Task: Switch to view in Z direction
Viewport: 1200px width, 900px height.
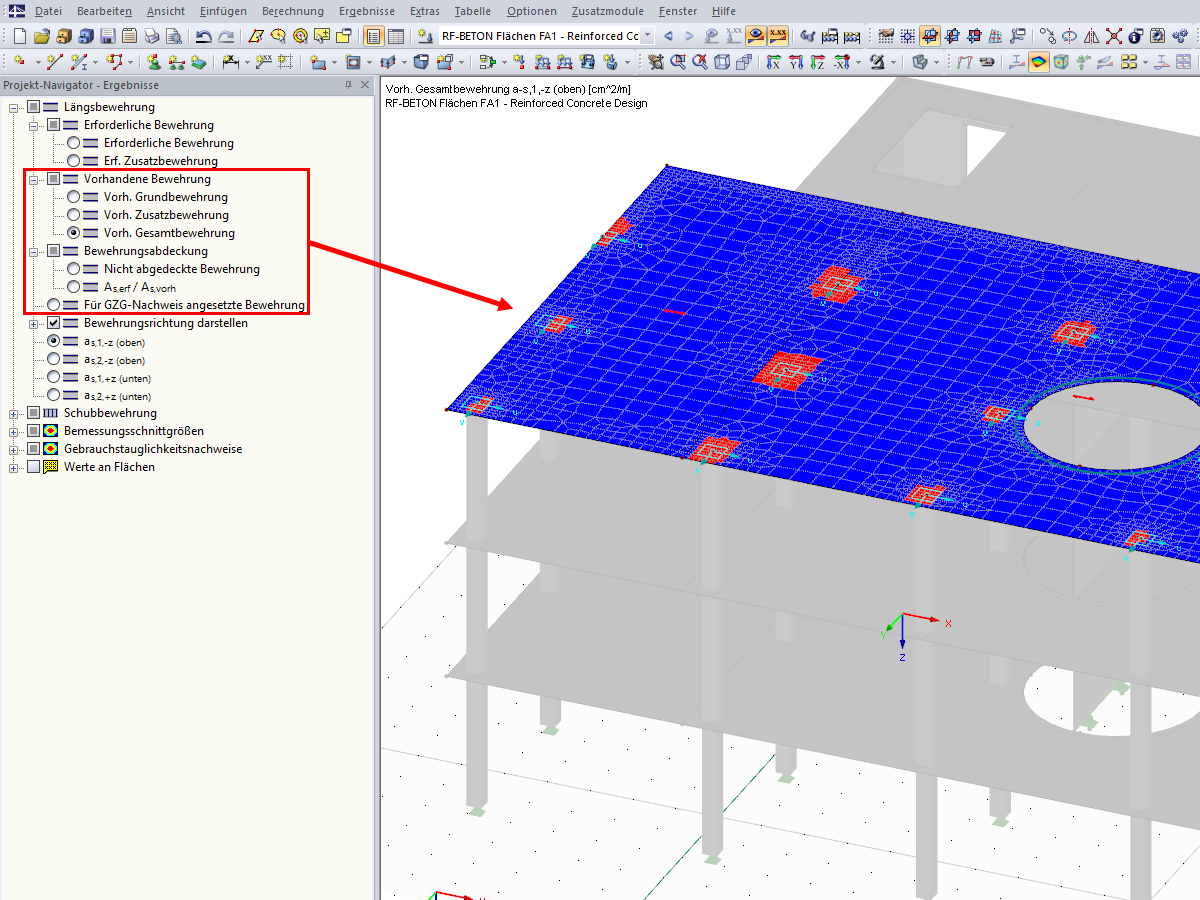Action: [817, 62]
